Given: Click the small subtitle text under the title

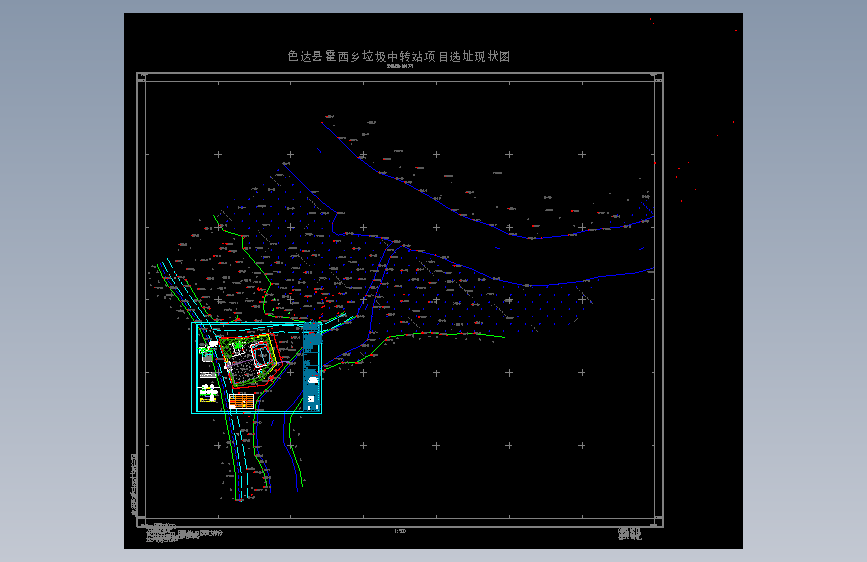Looking at the screenshot, I should tap(400, 66).
